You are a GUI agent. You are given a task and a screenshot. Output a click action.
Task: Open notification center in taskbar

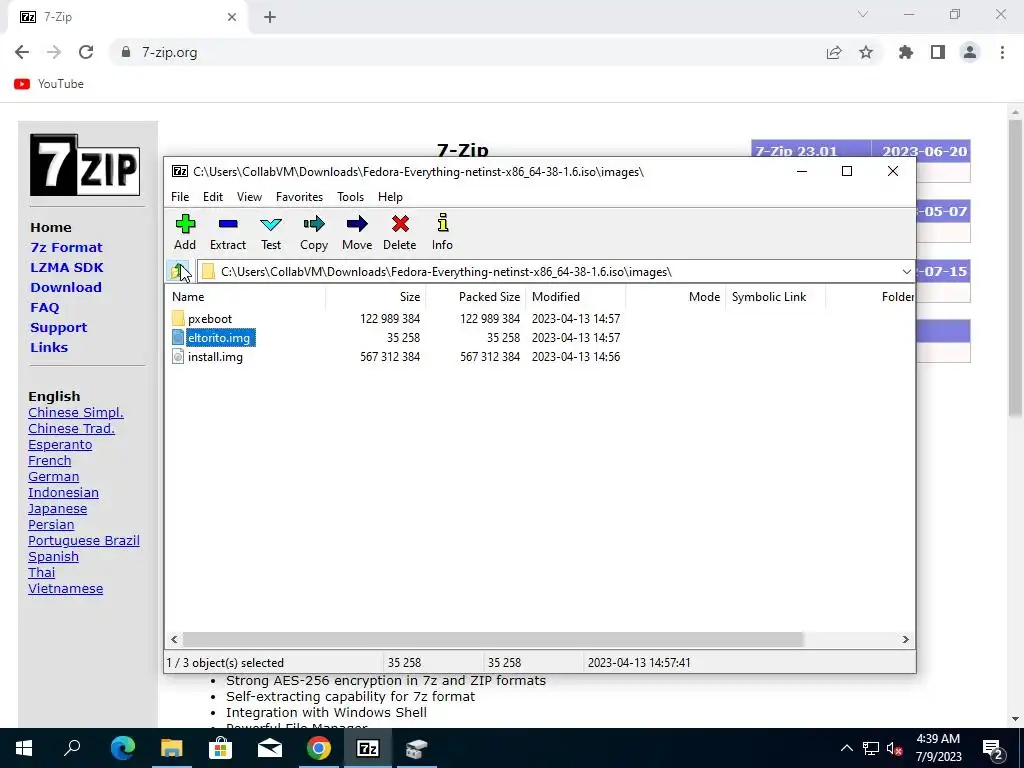993,748
